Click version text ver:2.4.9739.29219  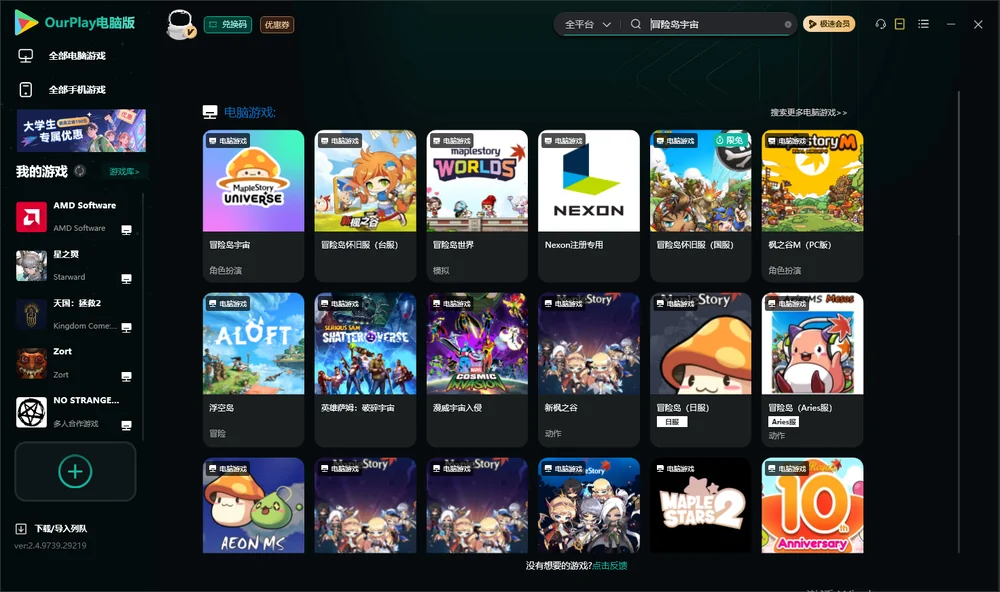point(50,546)
